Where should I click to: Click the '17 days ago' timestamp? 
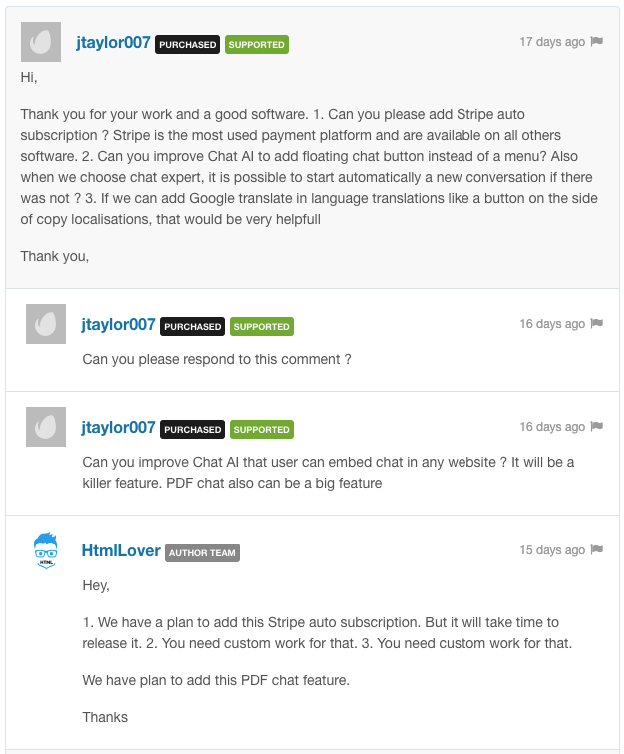point(552,42)
